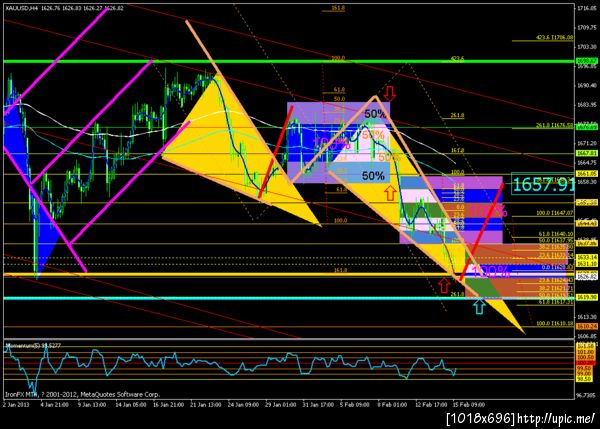
Task: Click the highlighted 1619.90 price tag
Action: coord(587,297)
